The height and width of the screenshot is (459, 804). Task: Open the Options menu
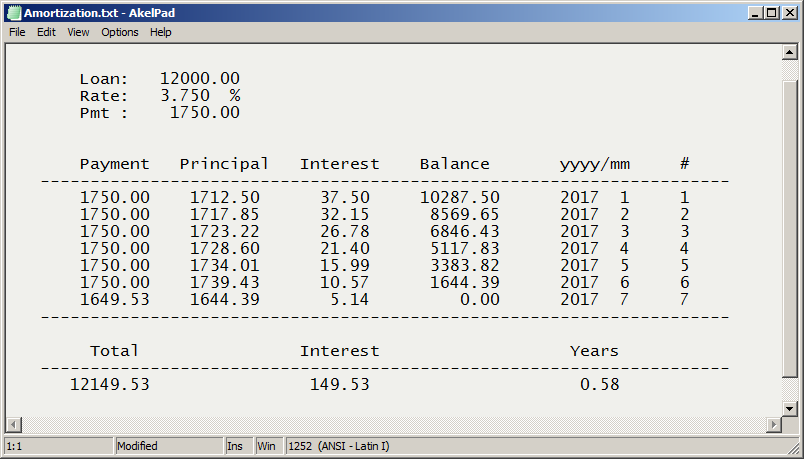(x=120, y=32)
